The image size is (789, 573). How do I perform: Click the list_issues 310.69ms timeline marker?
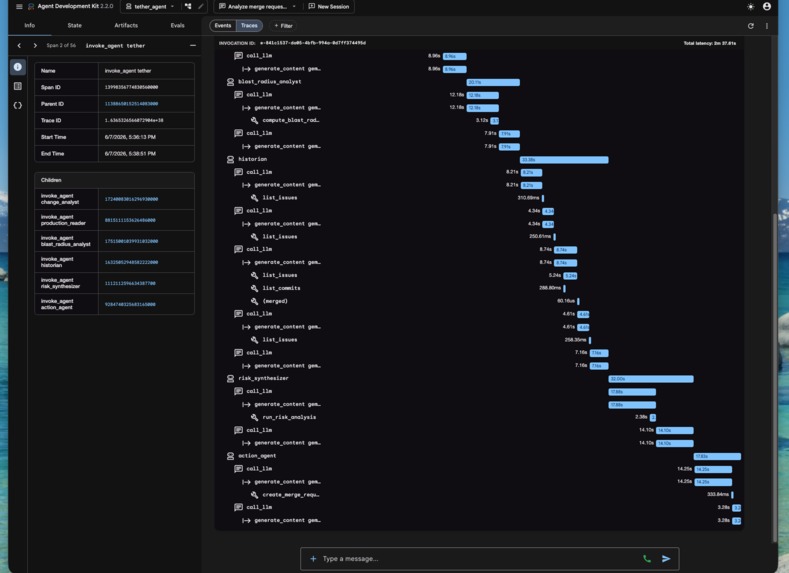[x=542, y=198]
